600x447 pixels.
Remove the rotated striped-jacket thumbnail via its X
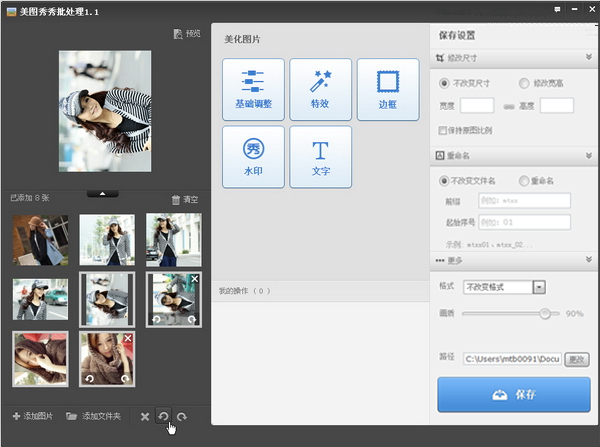[x=195, y=279]
